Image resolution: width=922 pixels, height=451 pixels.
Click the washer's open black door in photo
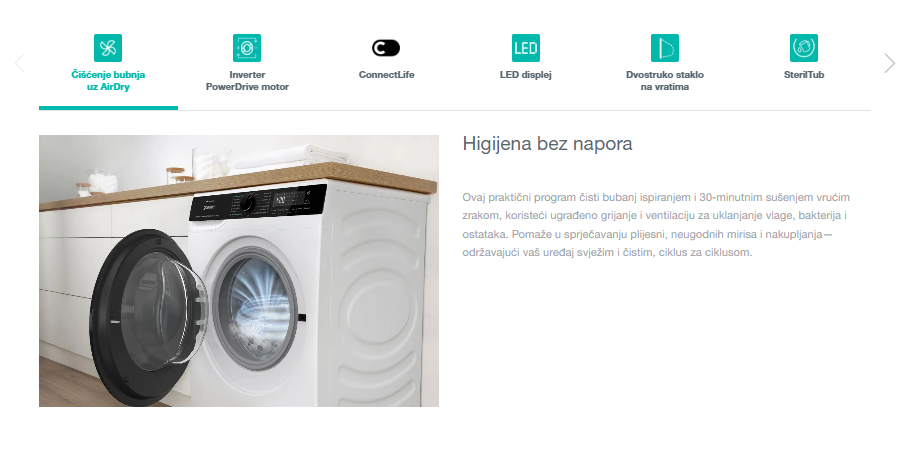[x=147, y=318]
